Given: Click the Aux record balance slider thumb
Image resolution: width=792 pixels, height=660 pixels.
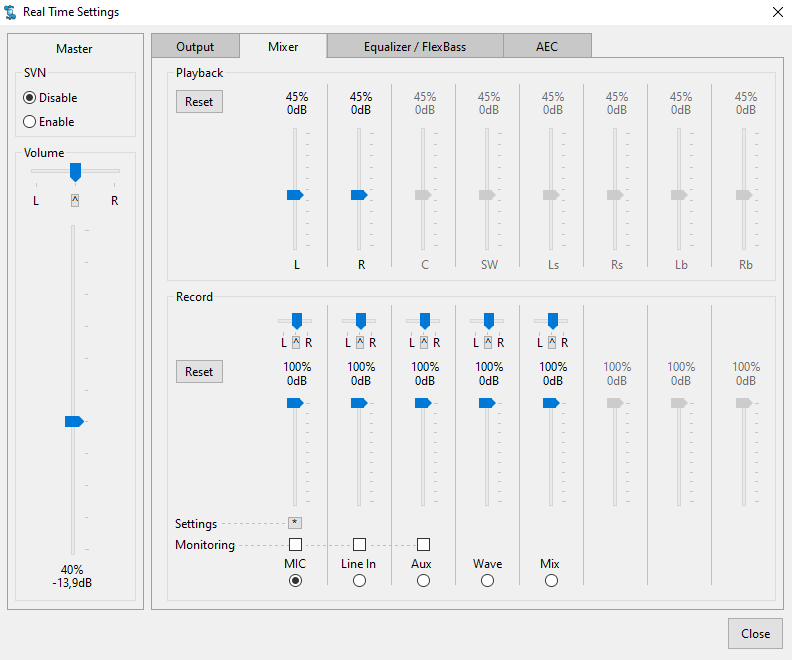Looking at the screenshot, I should (425, 321).
